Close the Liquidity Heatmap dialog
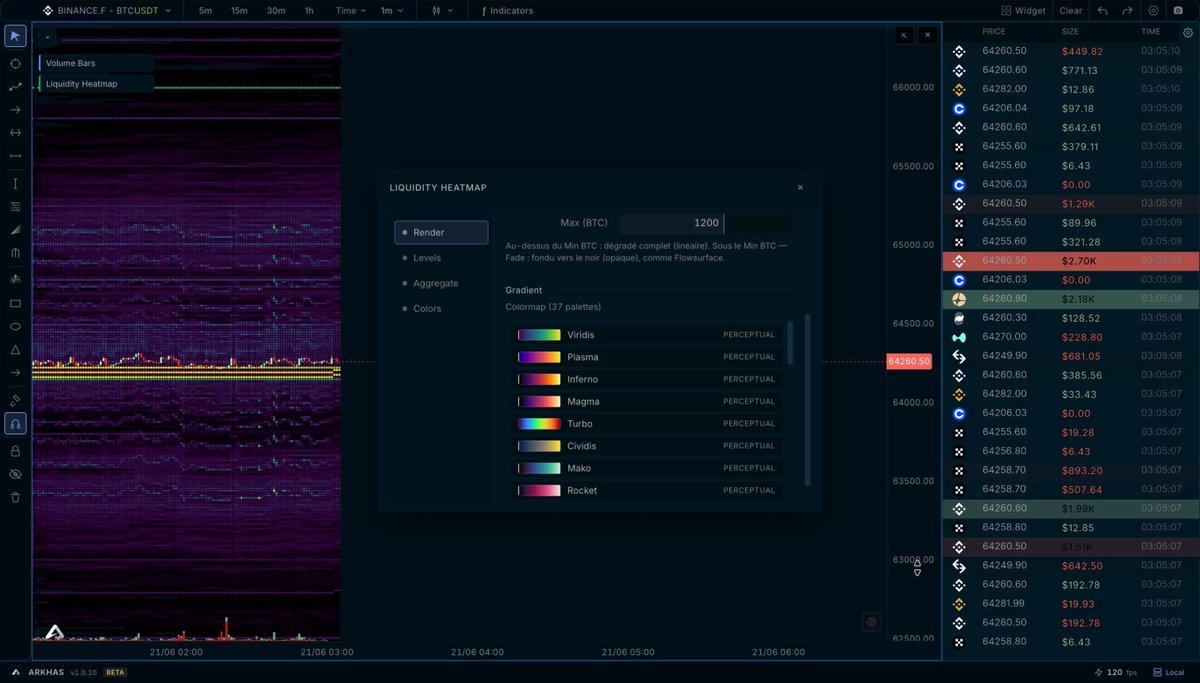Image resolution: width=1200 pixels, height=683 pixels. (x=800, y=187)
